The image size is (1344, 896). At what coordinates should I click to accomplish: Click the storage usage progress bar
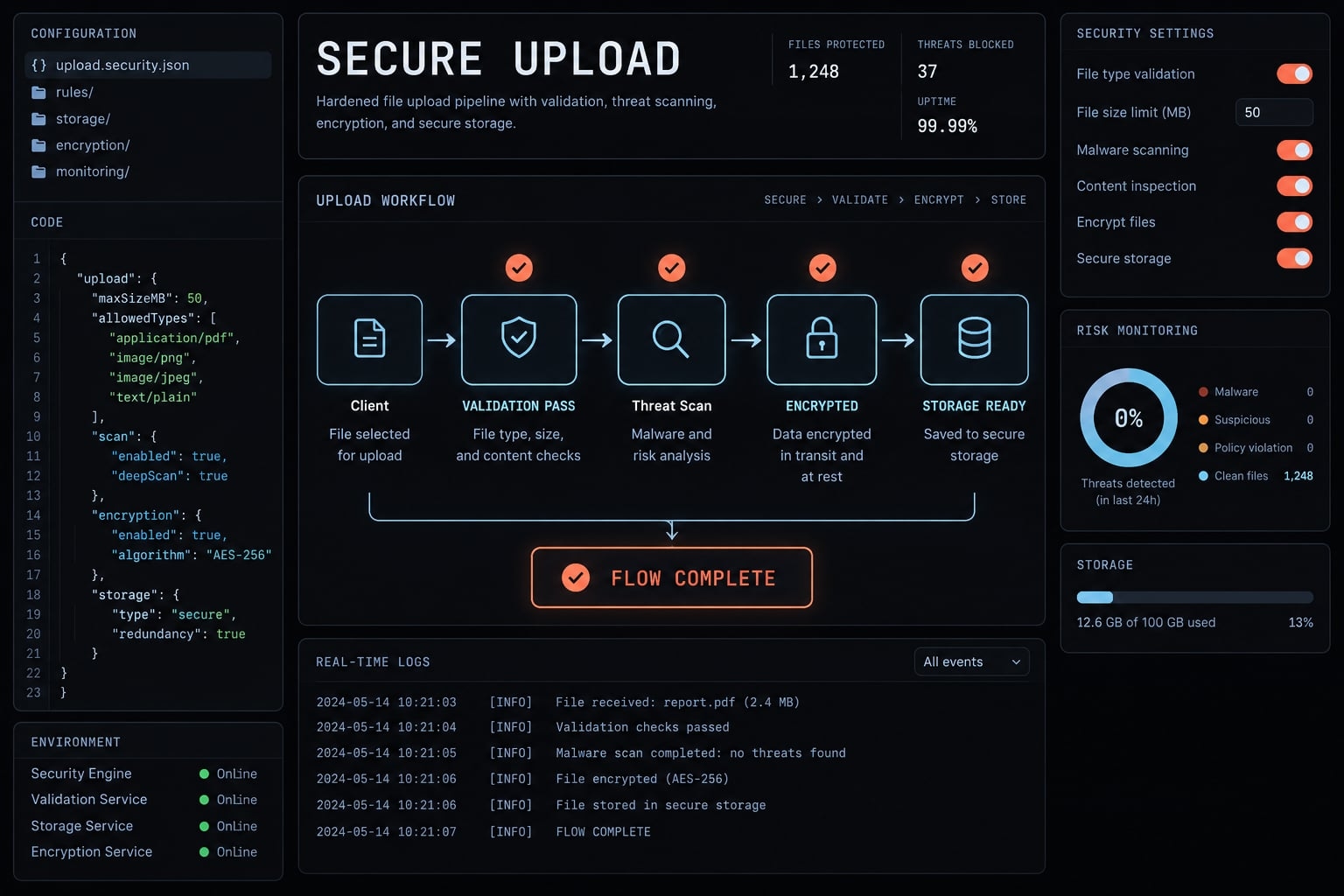[x=1194, y=598]
